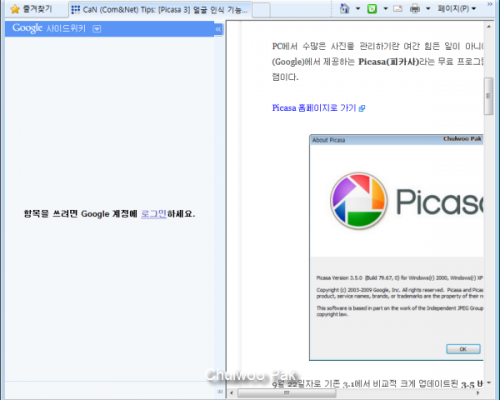Open the Favorites (즐겨찾기) star button
The height and width of the screenshot is (400, 500).
(31, 9)
